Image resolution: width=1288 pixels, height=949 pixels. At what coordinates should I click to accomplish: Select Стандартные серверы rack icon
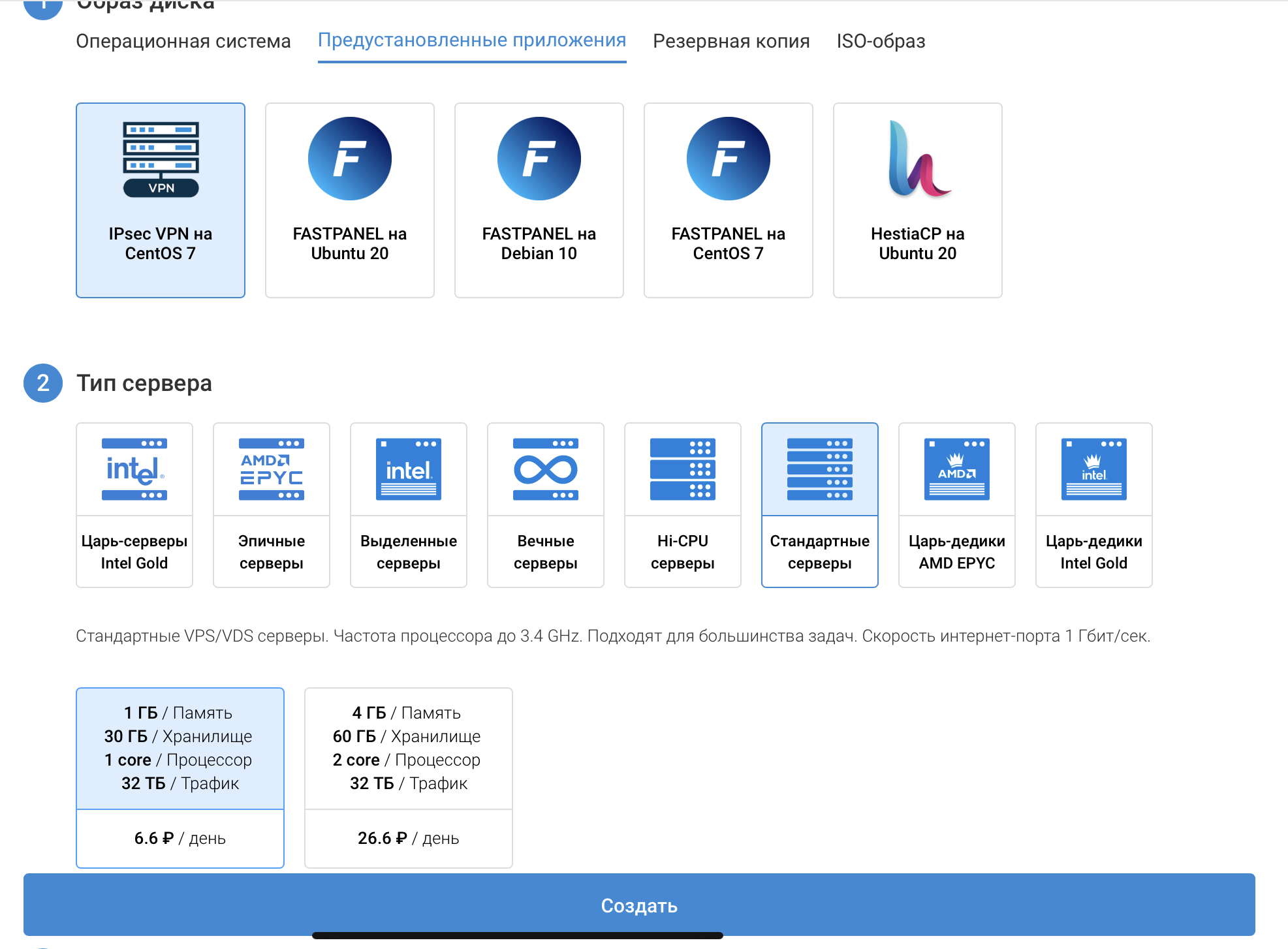click(x=820, y=469)
